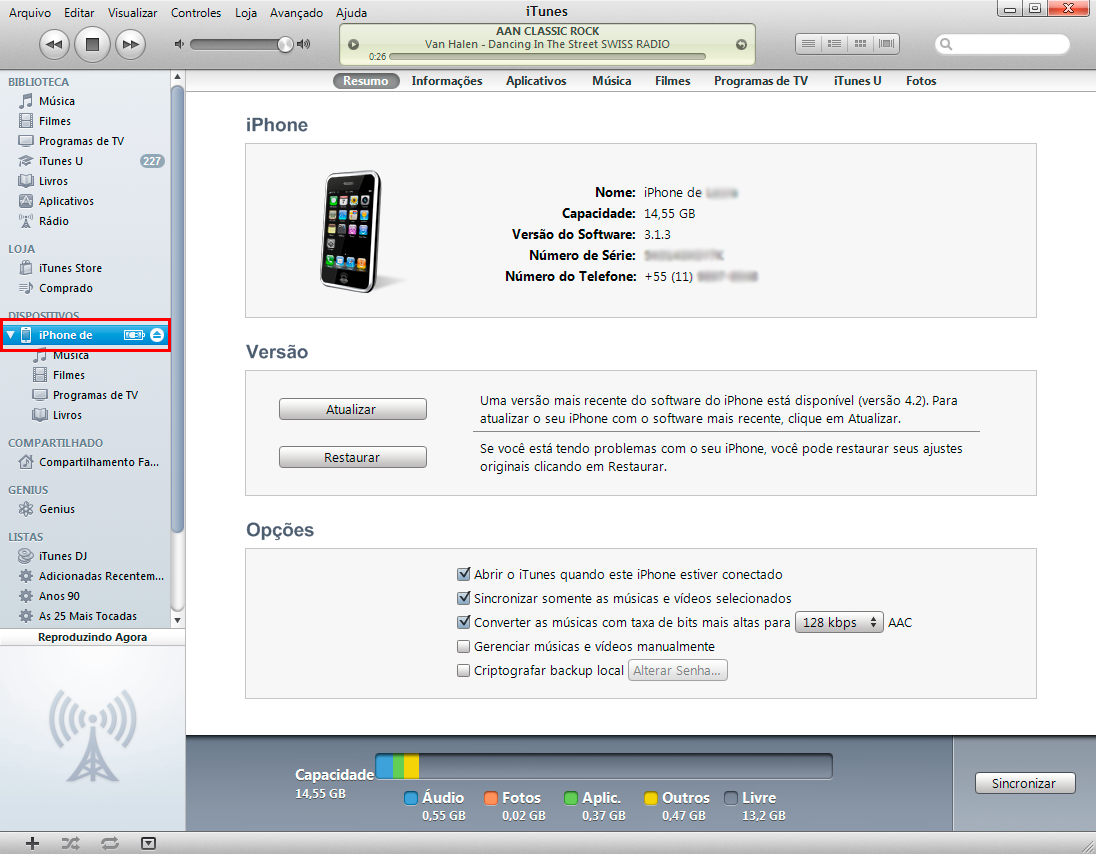1096x854 pixels.
Task: Open iTunes U library item
Action: pyautogui.click(x=85, y=161)
